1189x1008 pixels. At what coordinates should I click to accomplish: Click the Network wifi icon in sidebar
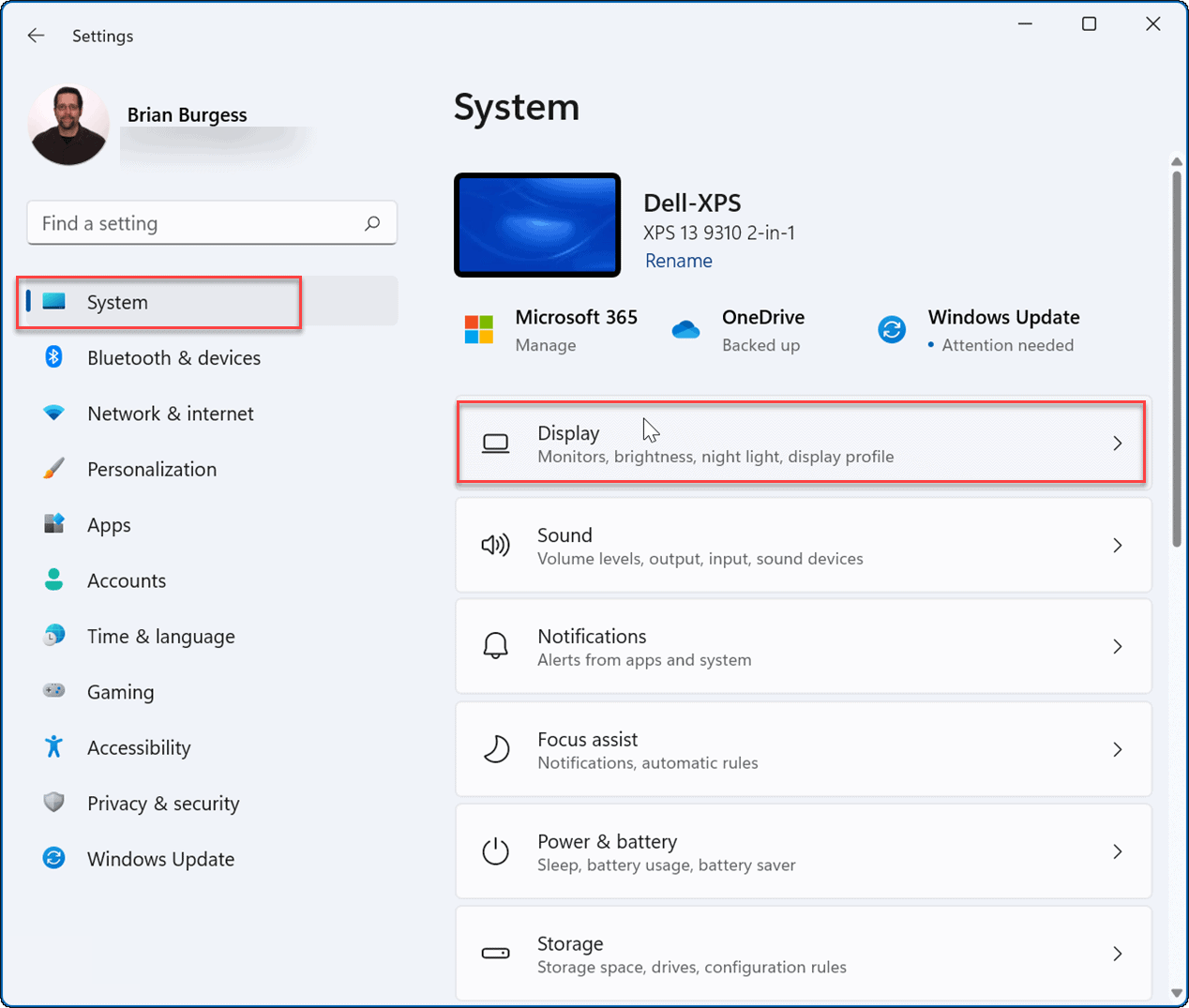[x=54, y=413]
